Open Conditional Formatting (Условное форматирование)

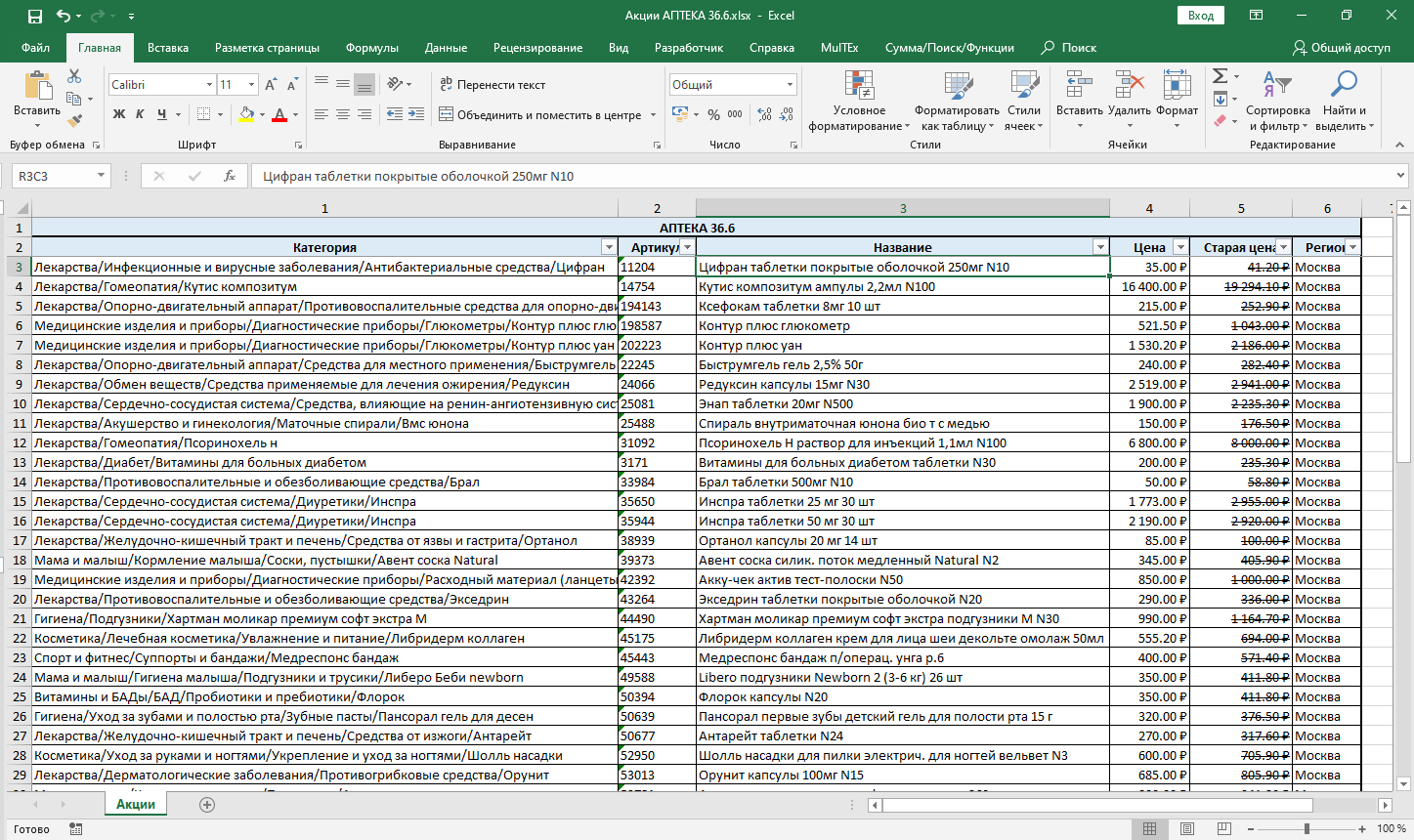(x=859, y=101)
